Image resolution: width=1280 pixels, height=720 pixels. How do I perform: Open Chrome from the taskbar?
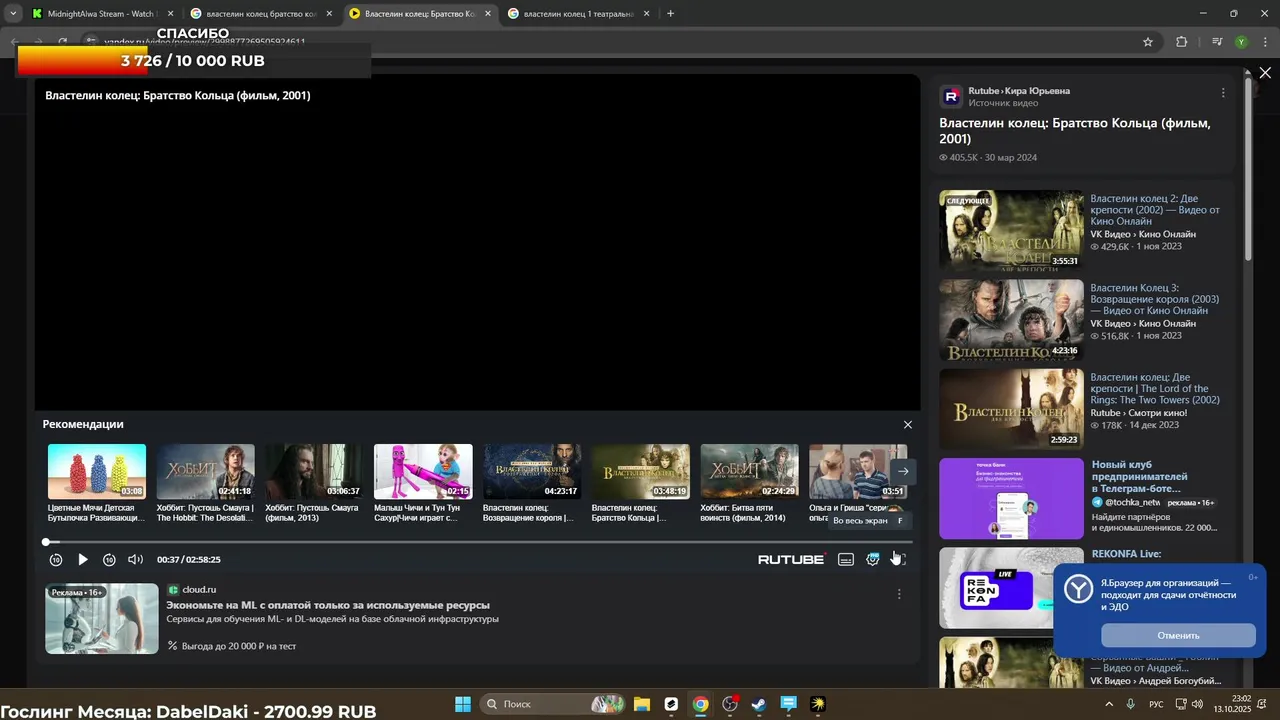[701, 704]
